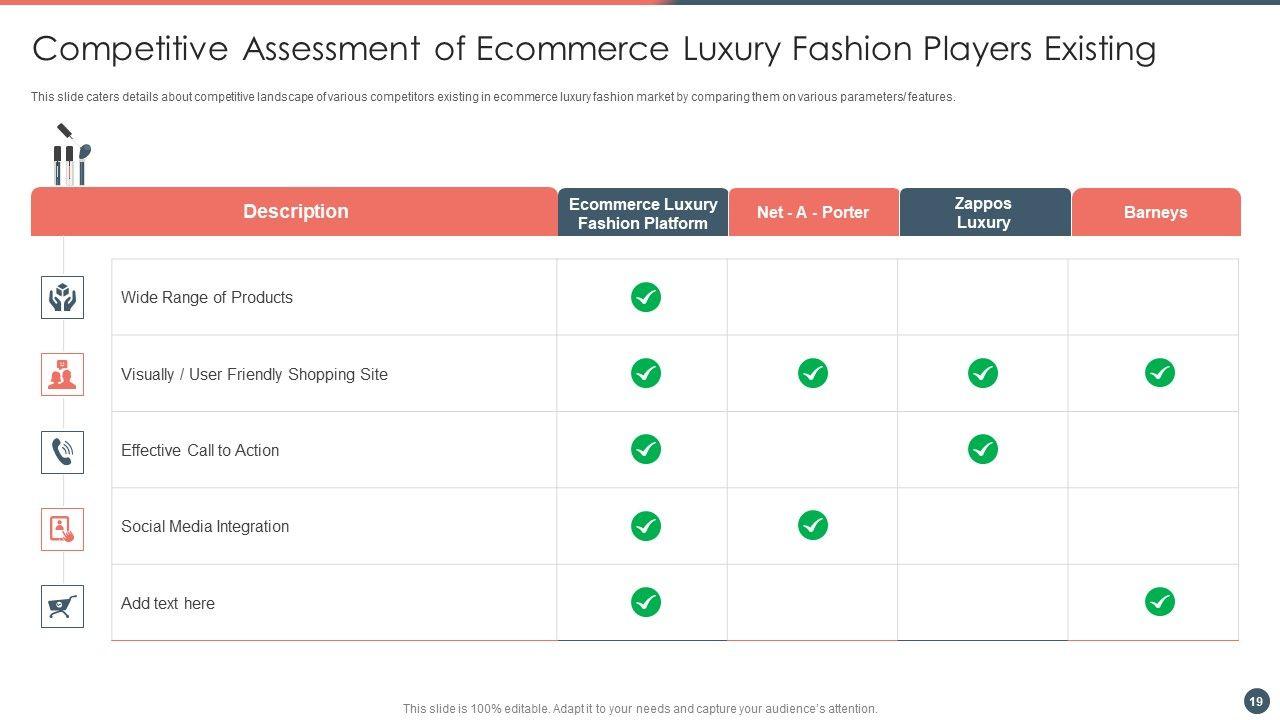Image resolution: width=1280 pixels, height=720 pixels.
Task: Click empty Barneys cell in Wide Range of Products row
Action: click(x=1153, y=297)
